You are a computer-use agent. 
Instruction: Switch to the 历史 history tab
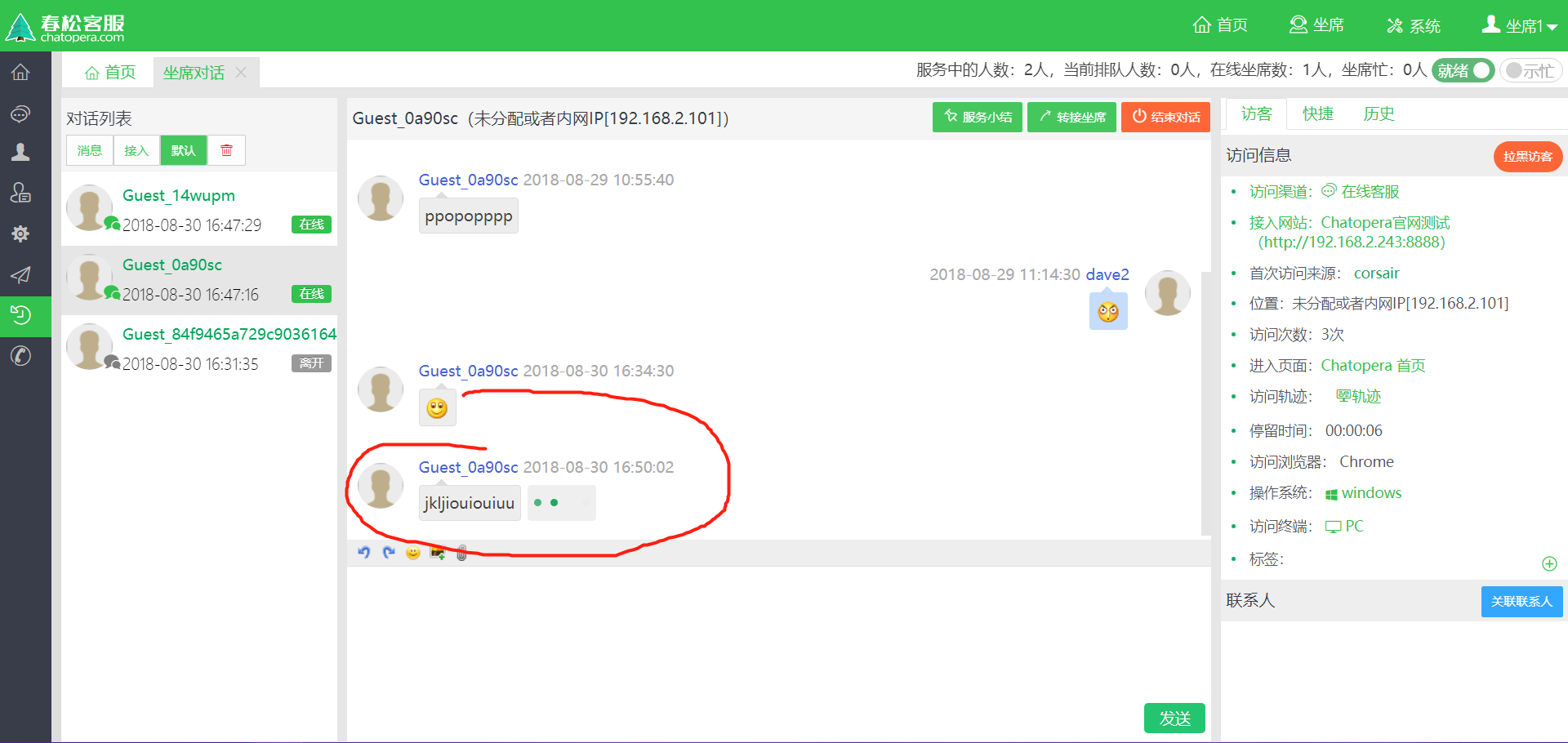click(1379, 113)
